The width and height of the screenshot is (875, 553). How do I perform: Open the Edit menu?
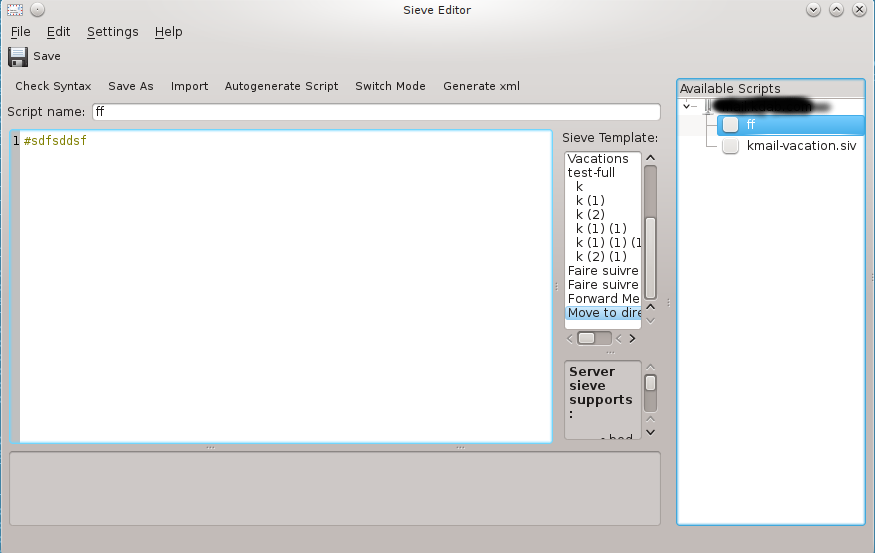click(58, 32)
